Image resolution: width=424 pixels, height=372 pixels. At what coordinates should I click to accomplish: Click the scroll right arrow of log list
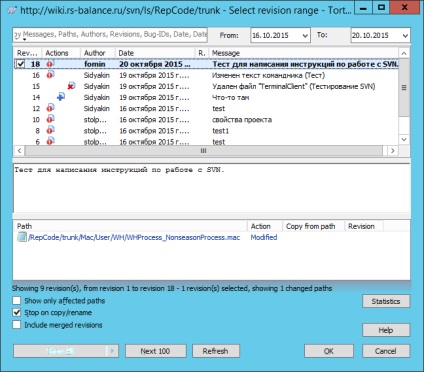(393, 151)
